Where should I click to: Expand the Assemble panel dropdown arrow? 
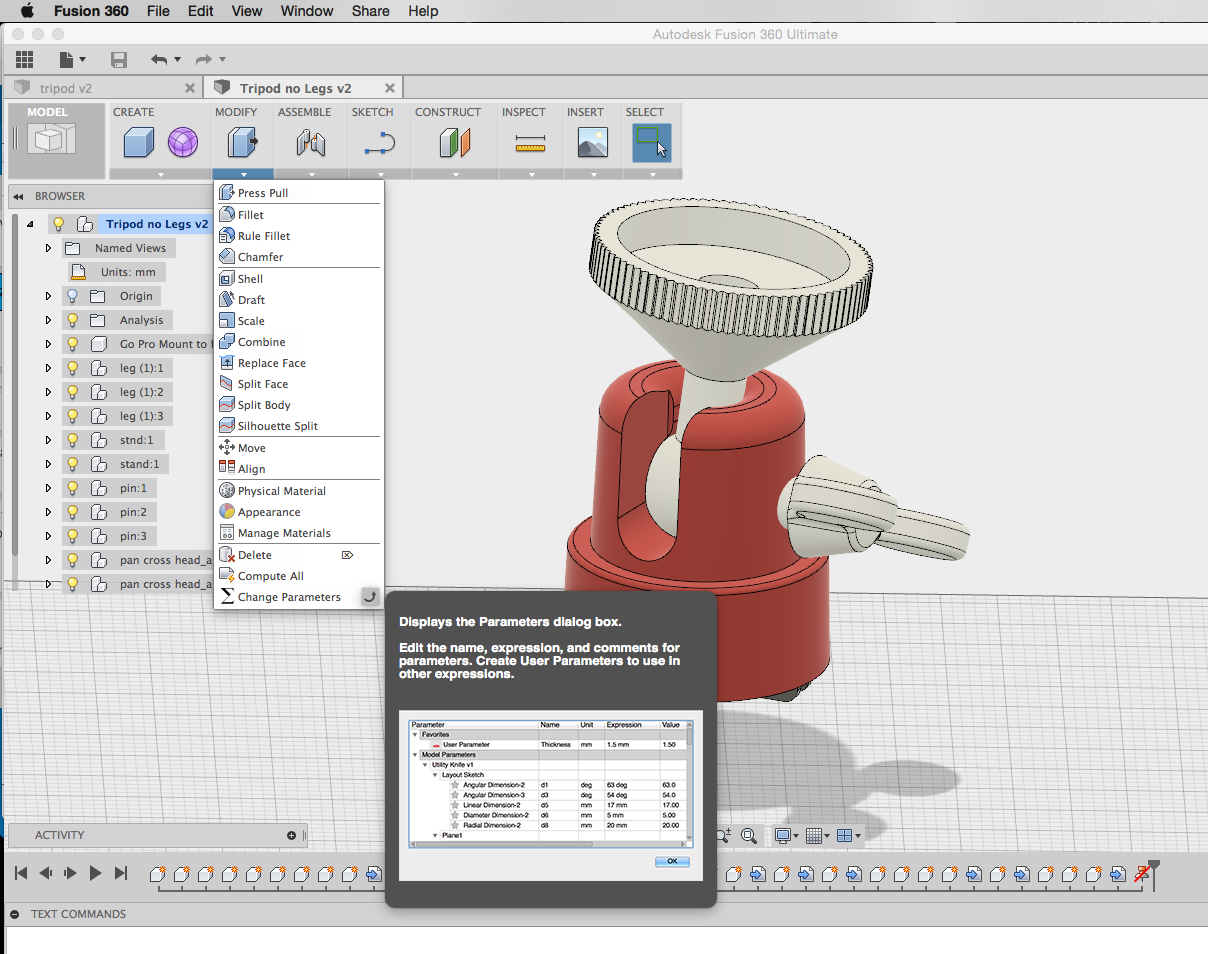coord(311,175)
